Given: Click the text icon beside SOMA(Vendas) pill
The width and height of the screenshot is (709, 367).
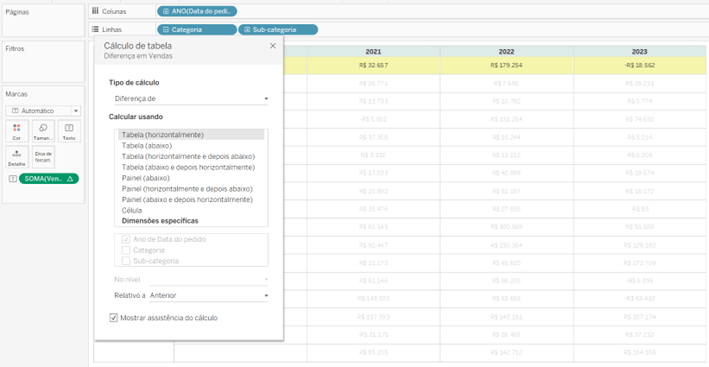Looking at the screenshot, I should coord(13,179).
